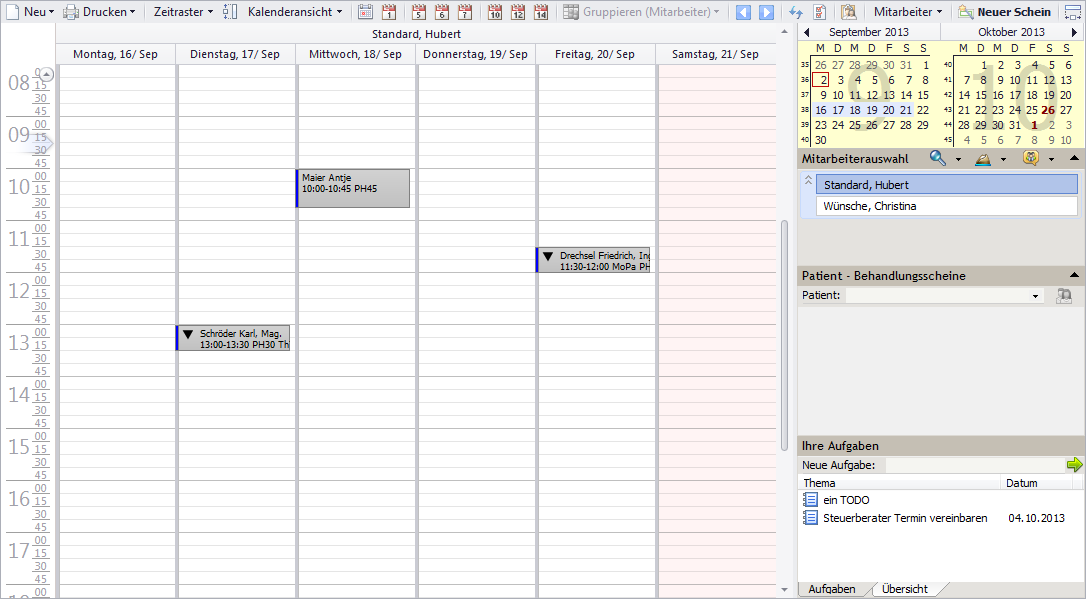Open dropdown arrow next to magnifier icon

pyautogui.click(x=959, y=159)
